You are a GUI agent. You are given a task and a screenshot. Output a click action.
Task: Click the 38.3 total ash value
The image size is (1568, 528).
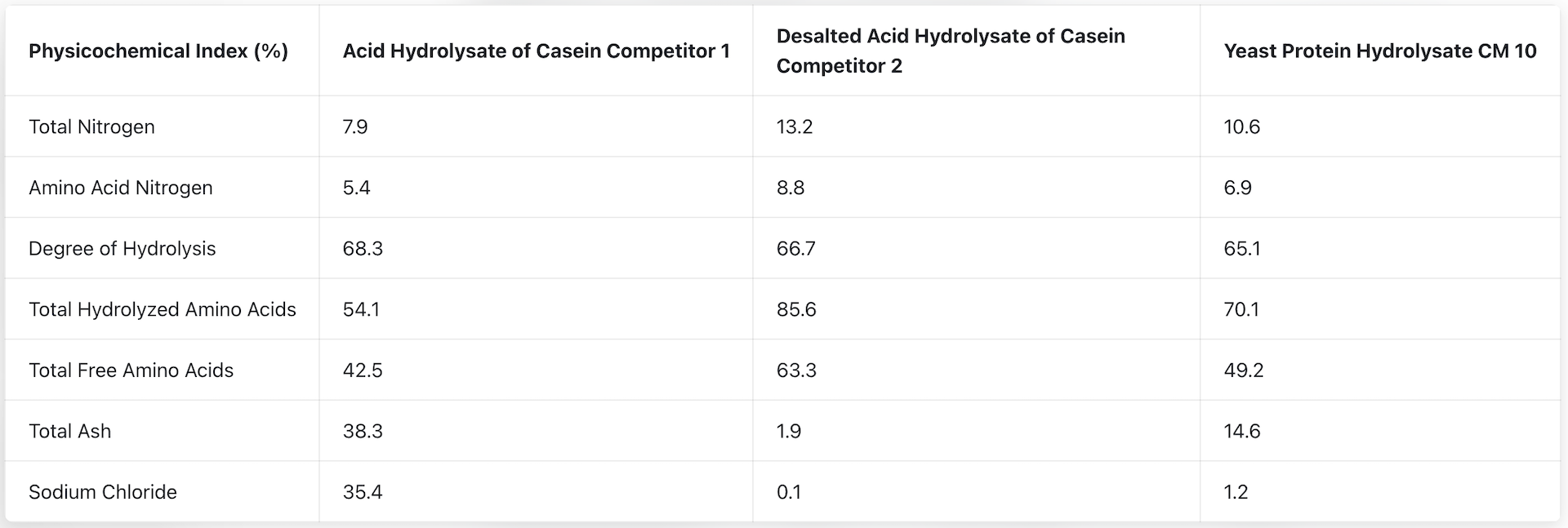tap(363, 431)
